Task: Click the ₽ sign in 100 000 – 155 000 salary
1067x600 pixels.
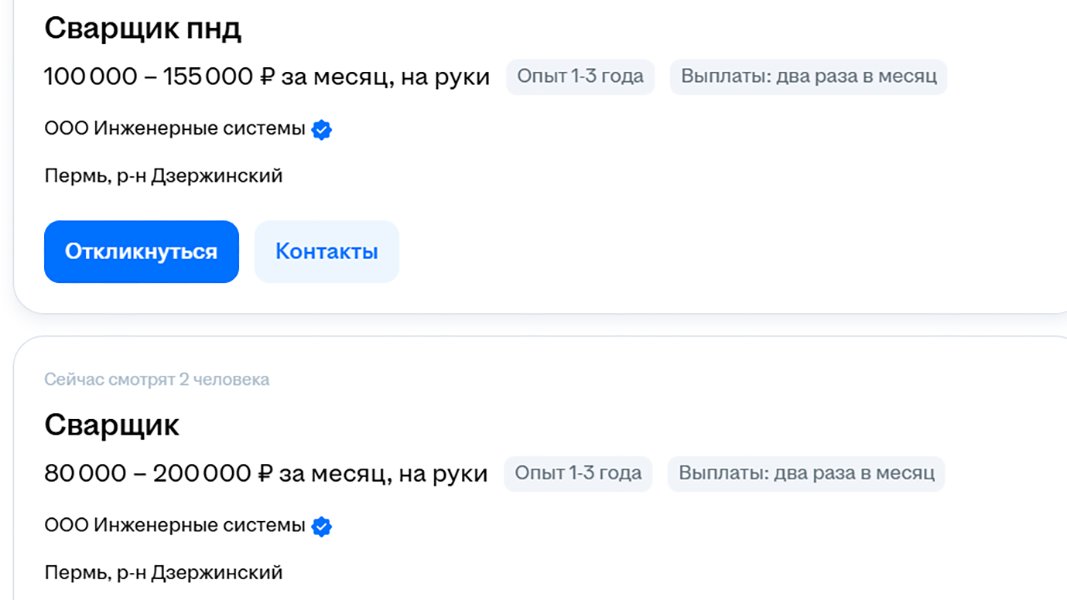Action: point(267,77)
